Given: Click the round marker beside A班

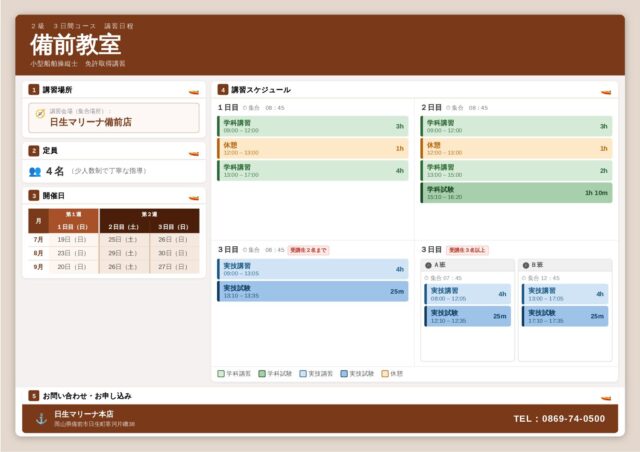Looking at the screenshot, I should 428,265.
